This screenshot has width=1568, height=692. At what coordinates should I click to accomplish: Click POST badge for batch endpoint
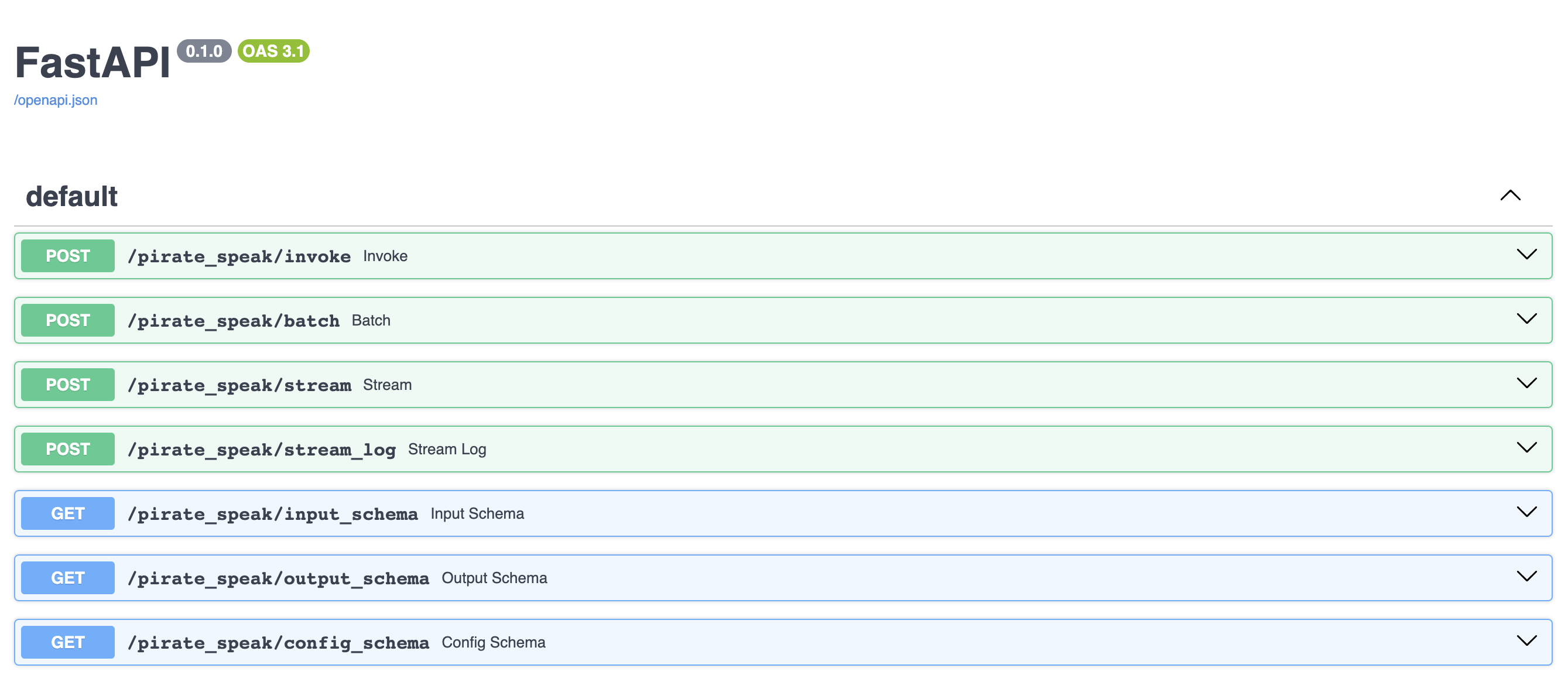coord(67,320)
